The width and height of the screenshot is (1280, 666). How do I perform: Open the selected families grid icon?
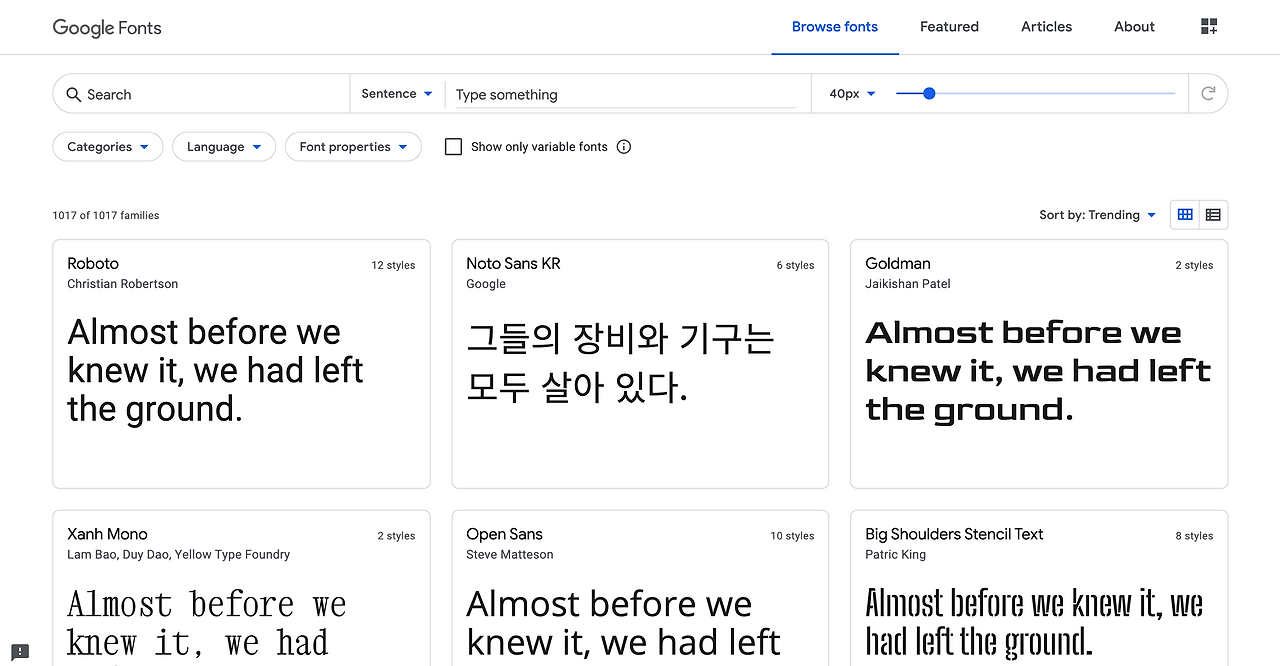tap(1209, 27)
